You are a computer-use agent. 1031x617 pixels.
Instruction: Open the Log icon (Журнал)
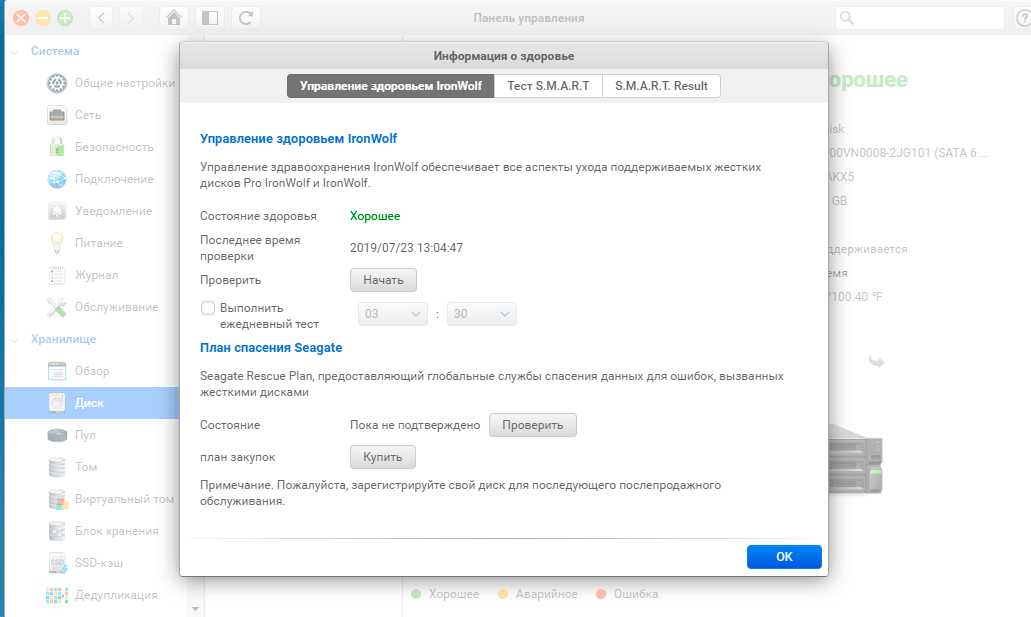pos(57,275)
